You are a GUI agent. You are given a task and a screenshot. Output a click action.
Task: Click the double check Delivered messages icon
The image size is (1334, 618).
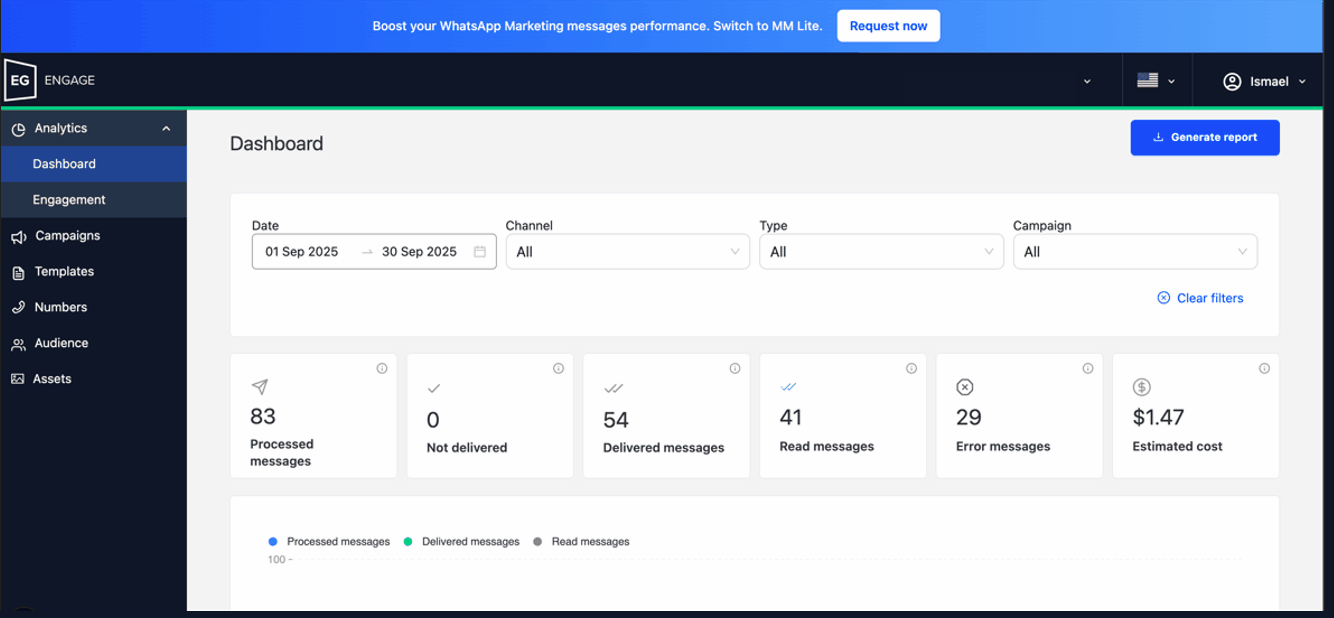click(x=613, y=388)
